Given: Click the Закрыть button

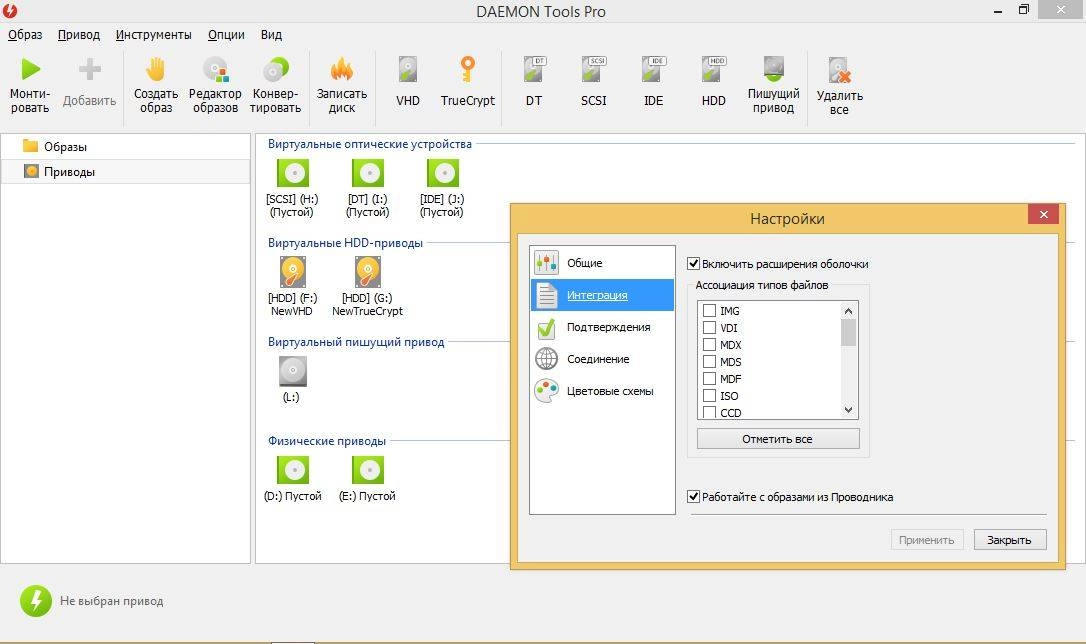Looking at the screenshot, I should tap(1010, 540).
